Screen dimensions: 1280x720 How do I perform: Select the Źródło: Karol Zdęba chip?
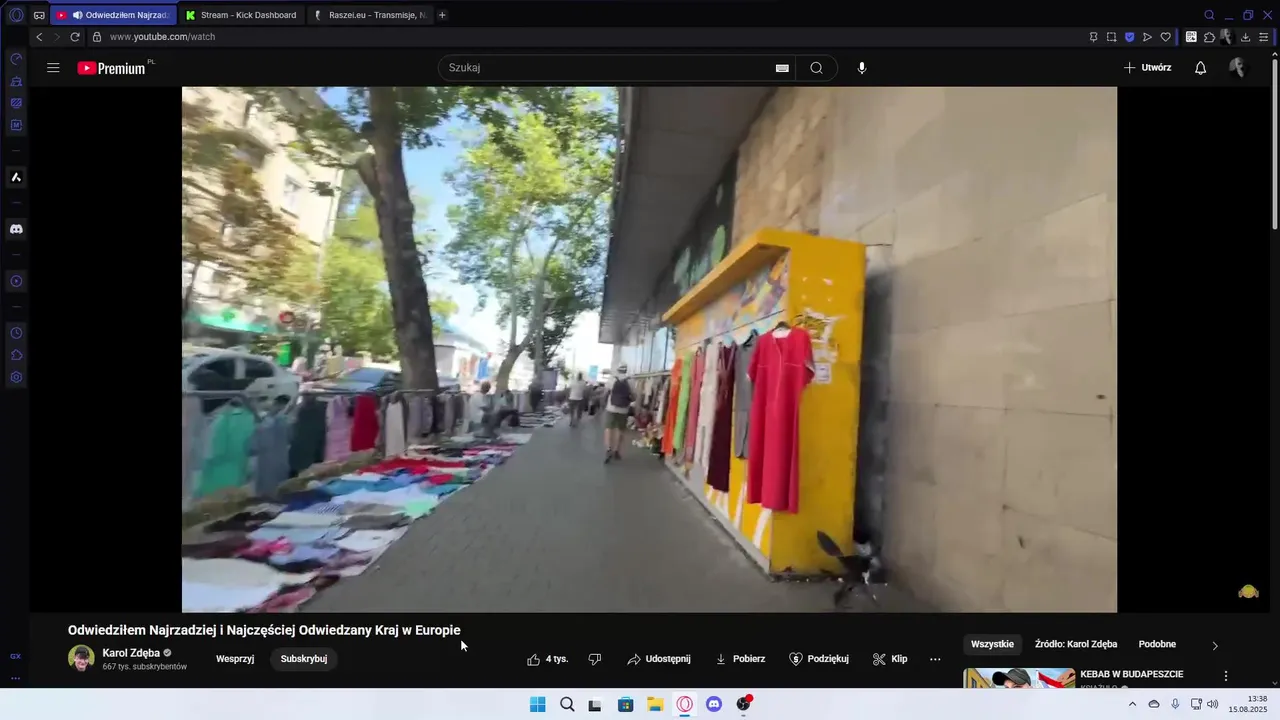click(1076, 645)
